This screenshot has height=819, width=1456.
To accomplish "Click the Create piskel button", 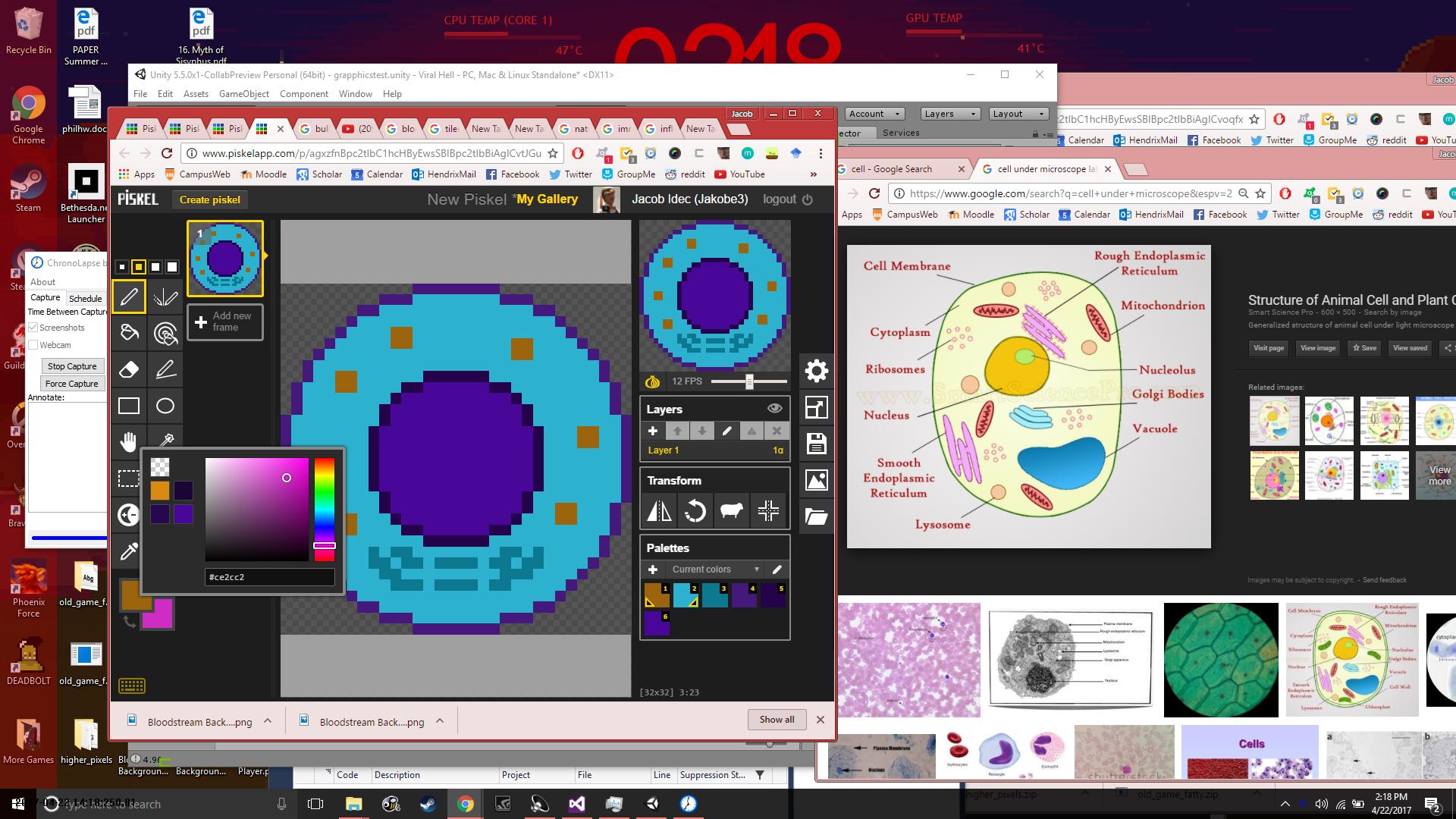I will 210,199.
